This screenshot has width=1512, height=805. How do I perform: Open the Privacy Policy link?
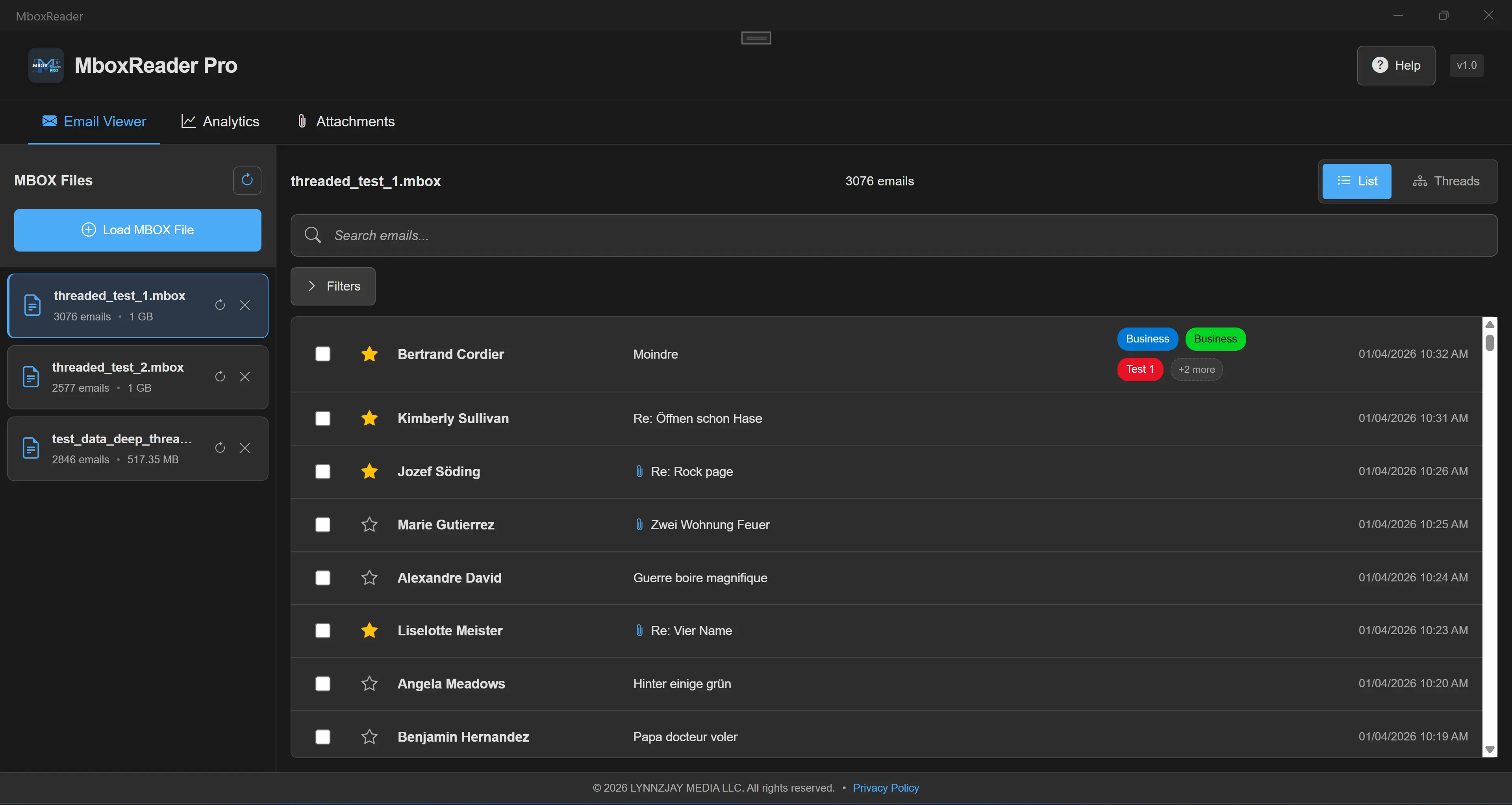pos(886,788)
